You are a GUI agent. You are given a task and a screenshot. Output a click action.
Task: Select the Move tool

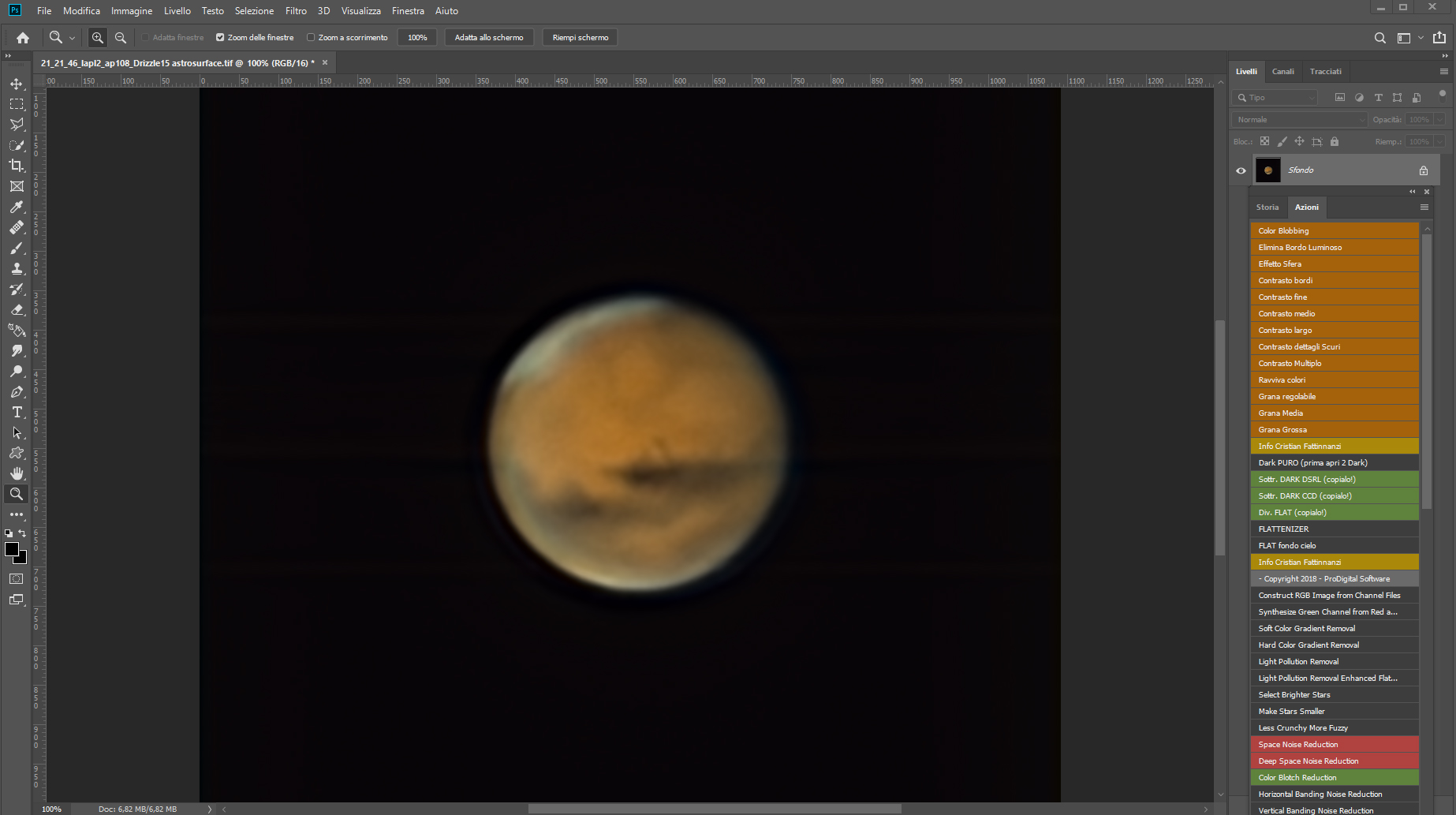point(17,84)
